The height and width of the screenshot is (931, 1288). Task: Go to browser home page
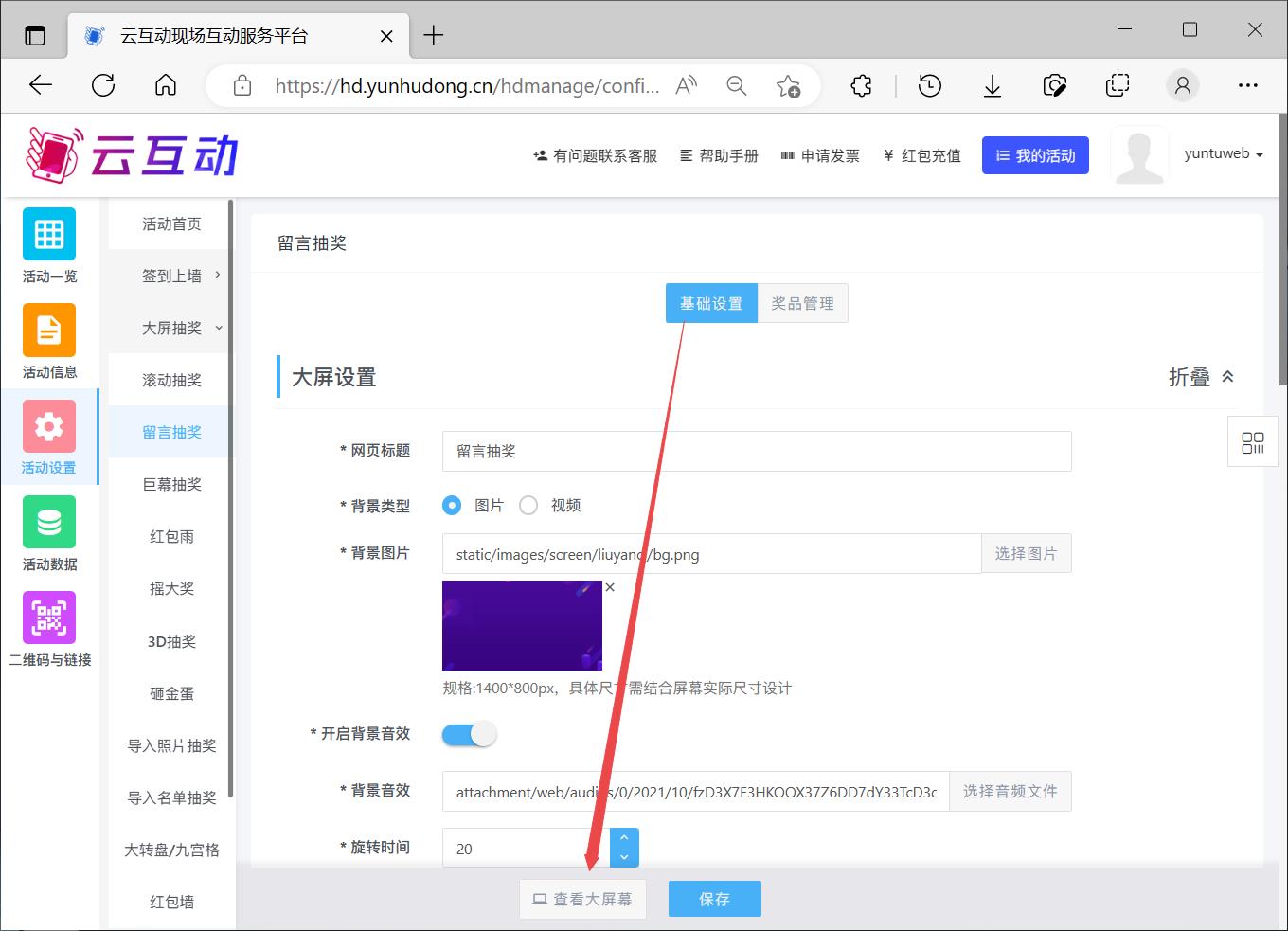166,85
